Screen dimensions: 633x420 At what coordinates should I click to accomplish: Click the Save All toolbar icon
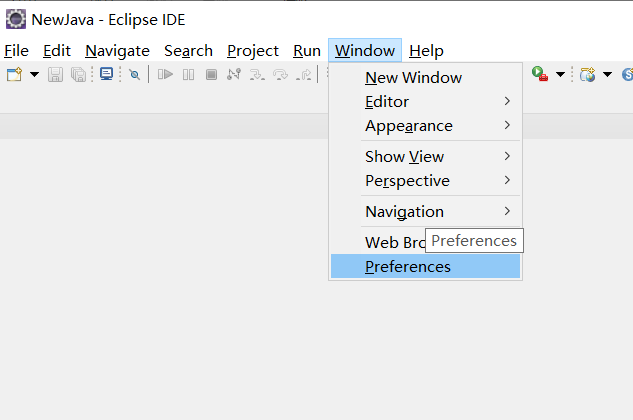click(79, 75)
